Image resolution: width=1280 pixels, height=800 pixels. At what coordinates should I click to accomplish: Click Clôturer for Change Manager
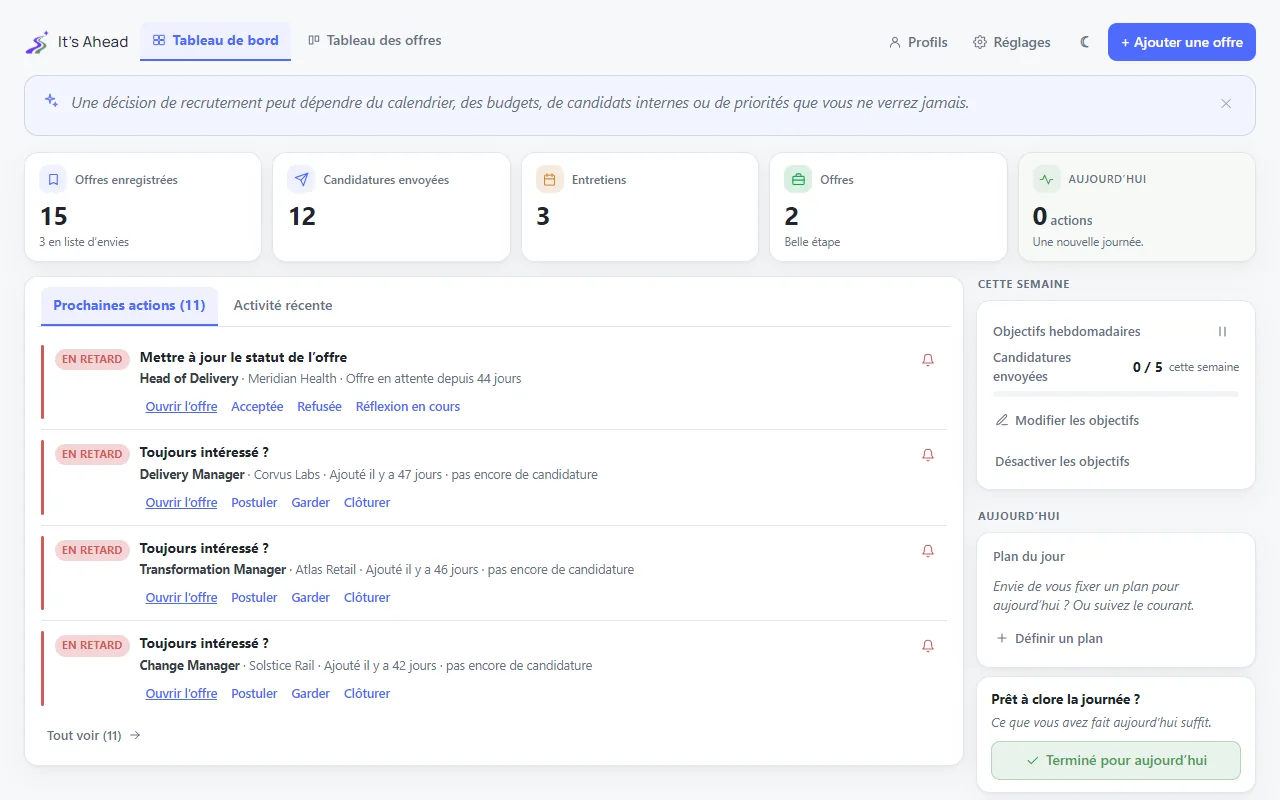367,694
